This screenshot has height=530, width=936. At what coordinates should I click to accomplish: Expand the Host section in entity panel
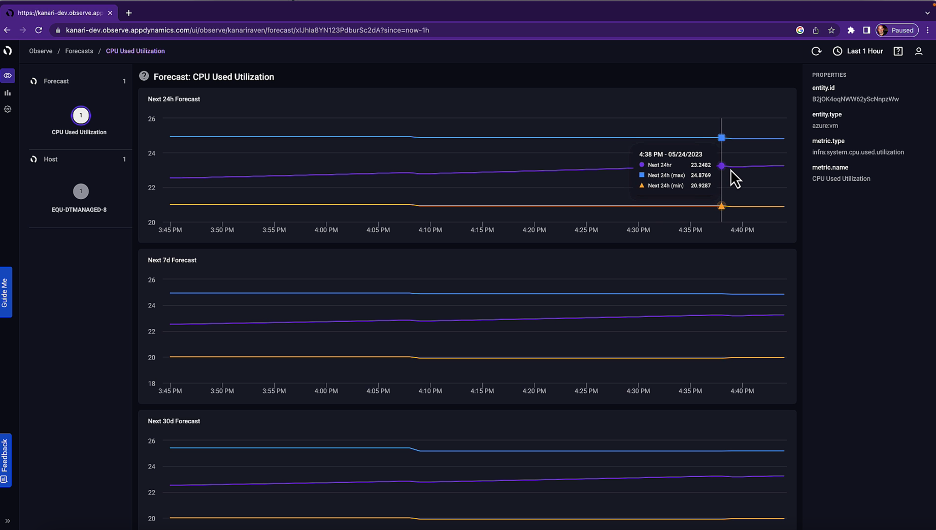click(x=50, y=159)
